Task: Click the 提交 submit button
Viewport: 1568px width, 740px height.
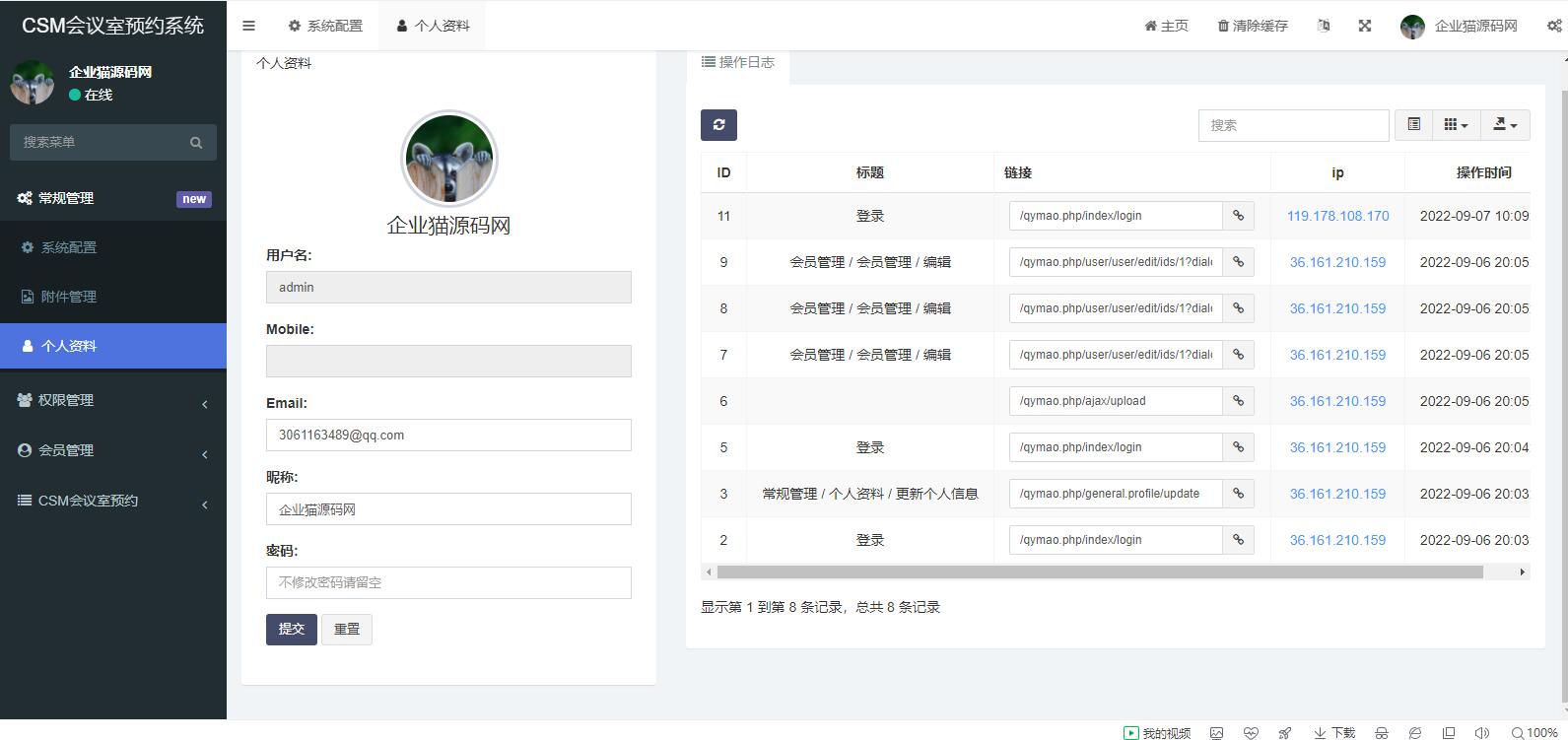Action: coord(291,629)
